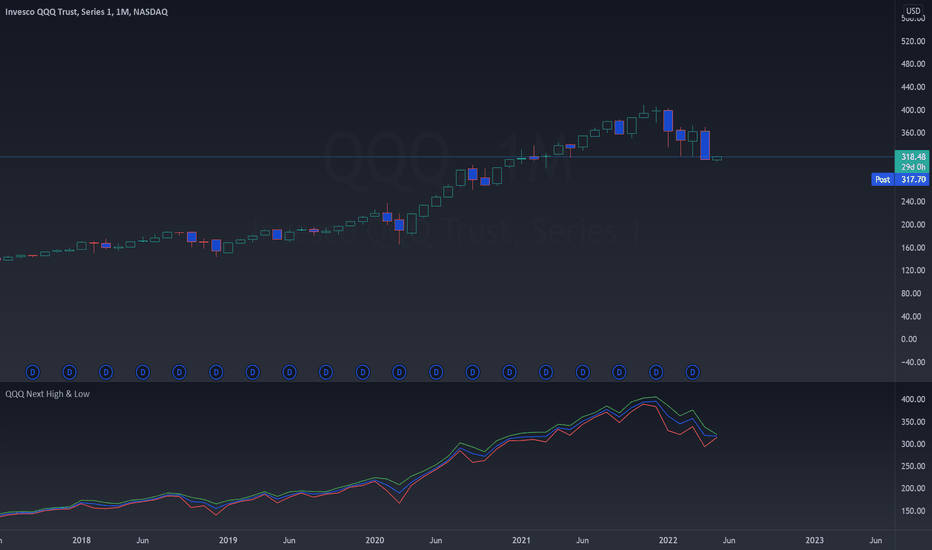Open the USD currency selector
932x550 pixels.
click(913, 11)
